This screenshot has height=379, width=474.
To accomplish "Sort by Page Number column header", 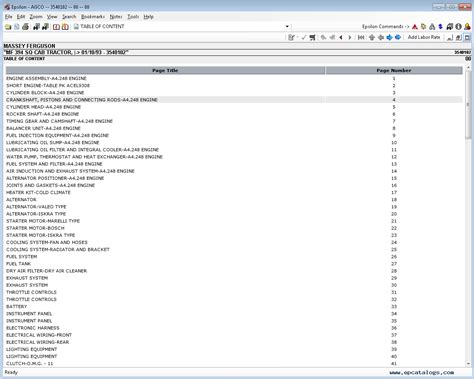I will [394, 70].
